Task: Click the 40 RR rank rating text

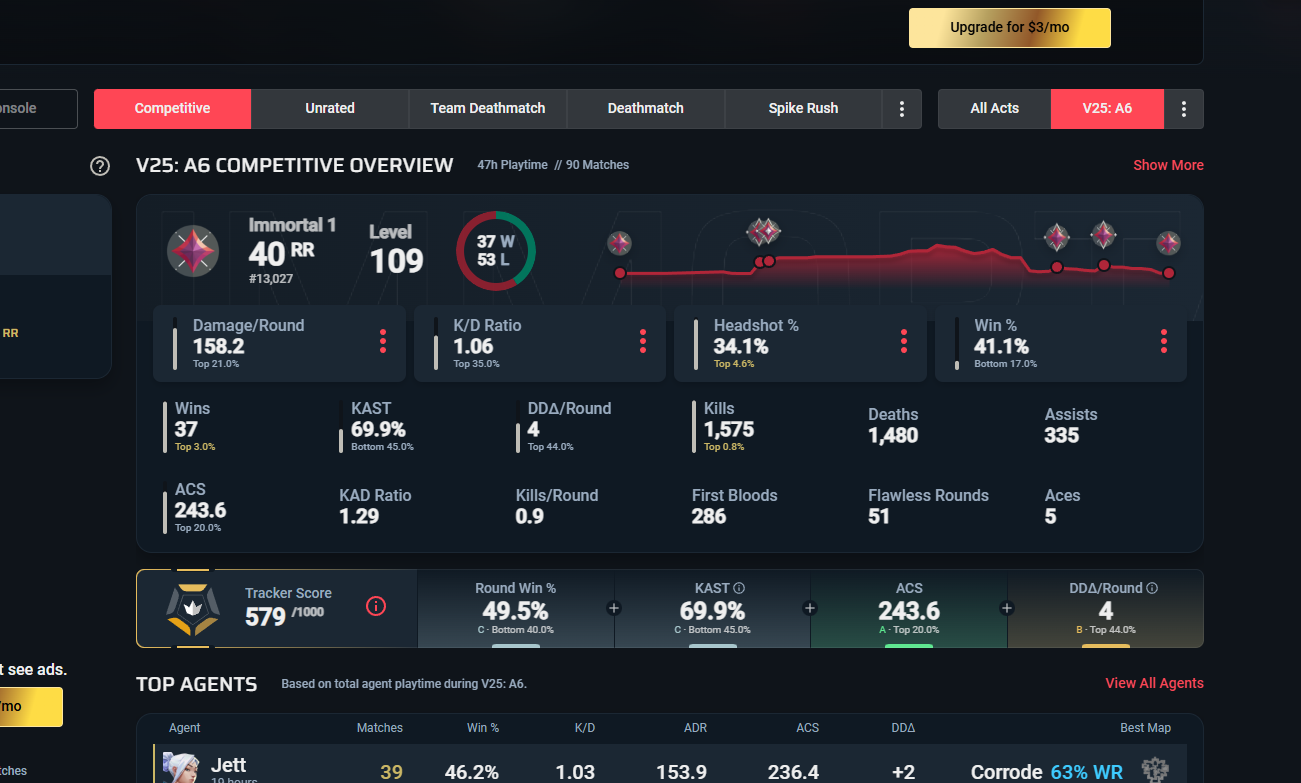Action: point(281,253)
